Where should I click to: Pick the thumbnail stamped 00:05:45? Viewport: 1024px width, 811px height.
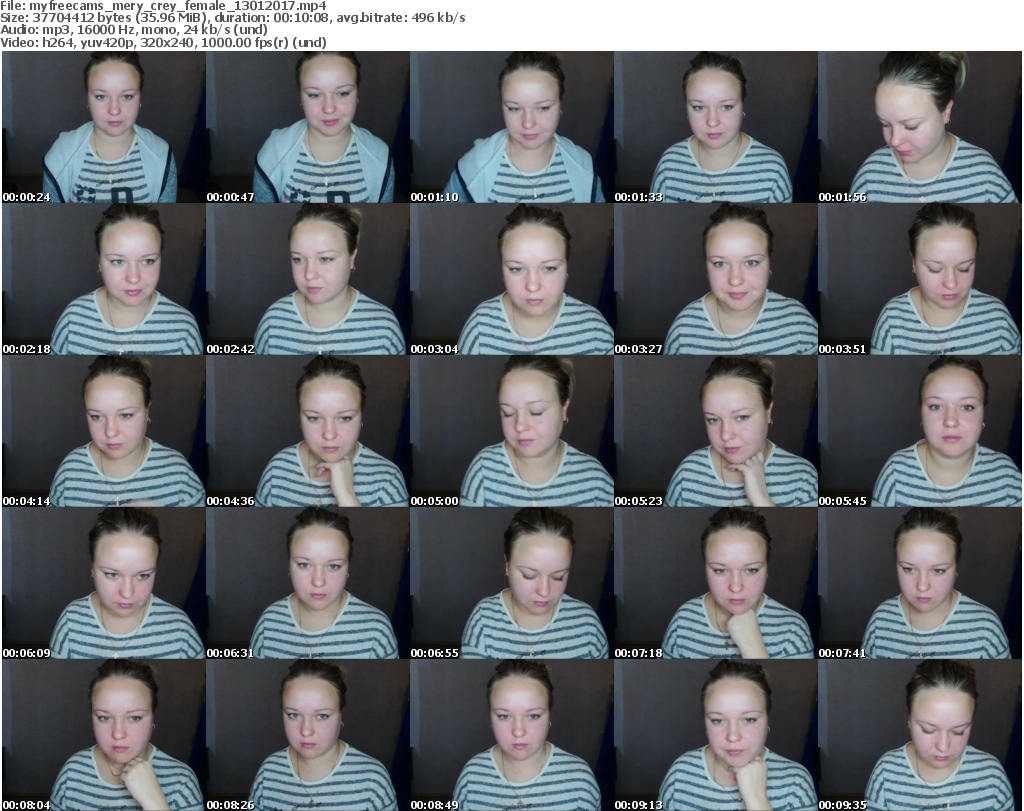pyautogui.click(x=920, y=432)
